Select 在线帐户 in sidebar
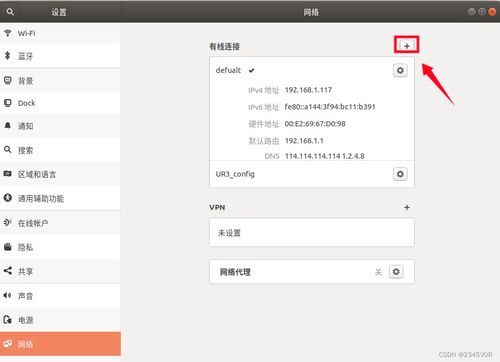Image resolution: width=500 pixels, height=362 pixels. pos(60,223)
